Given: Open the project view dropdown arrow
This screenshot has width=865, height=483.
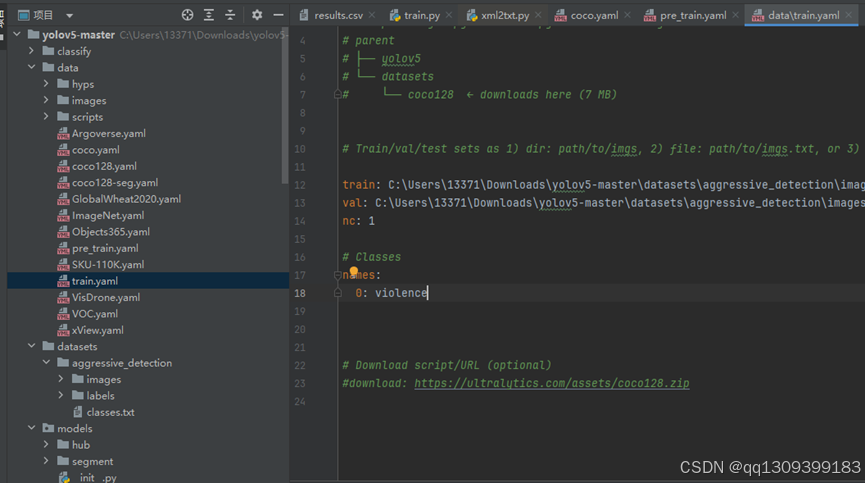Looking at the screenshot, I should 70,15.
